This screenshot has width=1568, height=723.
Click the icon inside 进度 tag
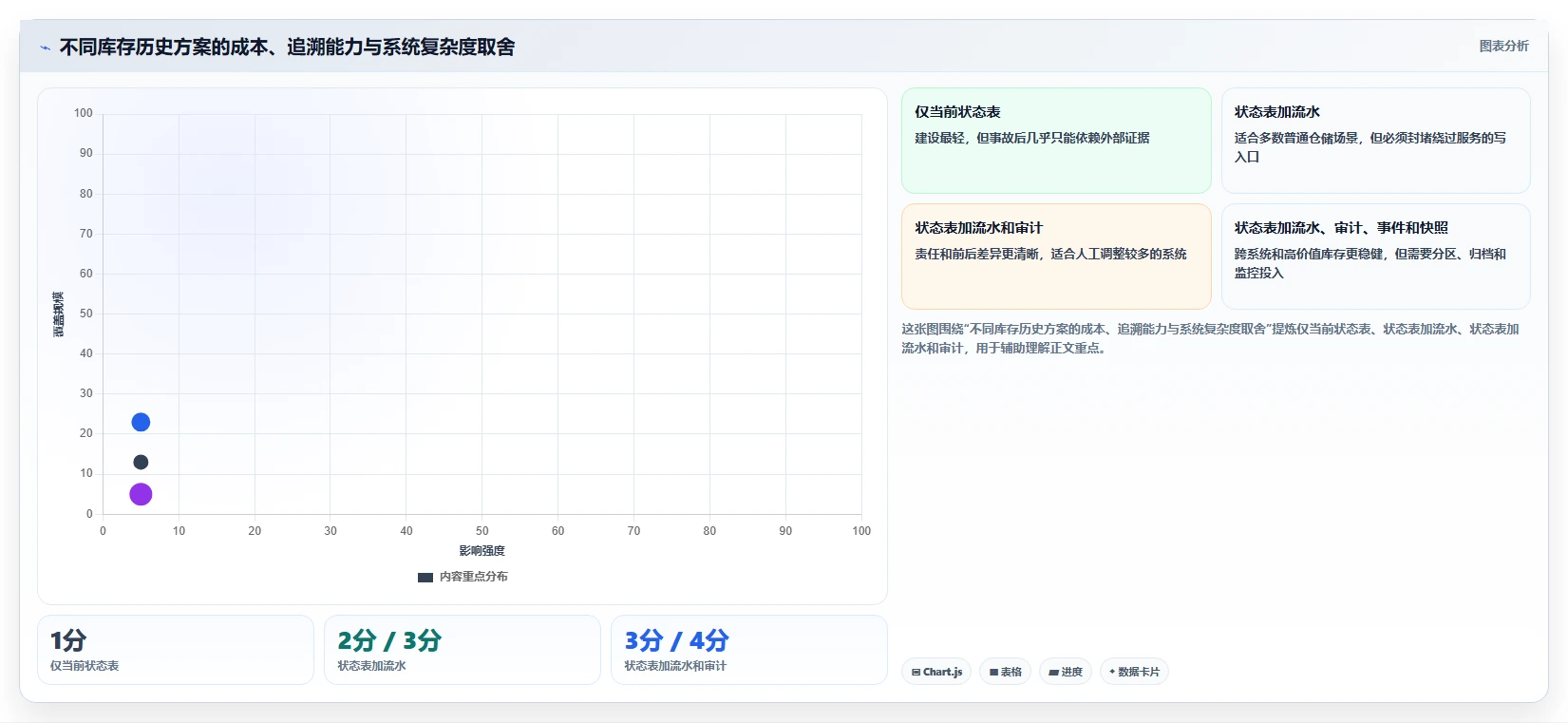point(1053,672)
